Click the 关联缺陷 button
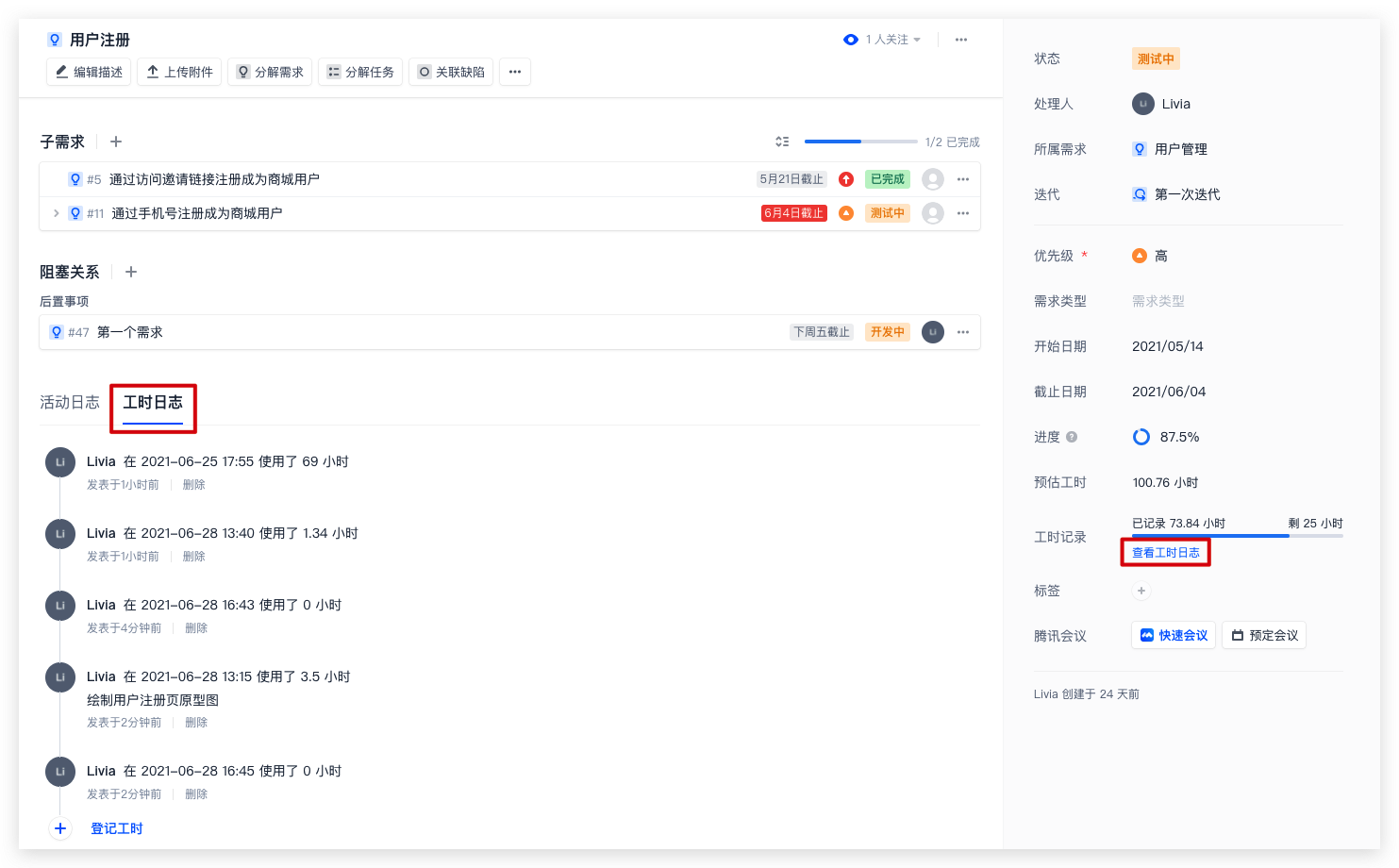Image resolution: width=1399 pixels, height=868 pixels. click(x=451, y=72)
